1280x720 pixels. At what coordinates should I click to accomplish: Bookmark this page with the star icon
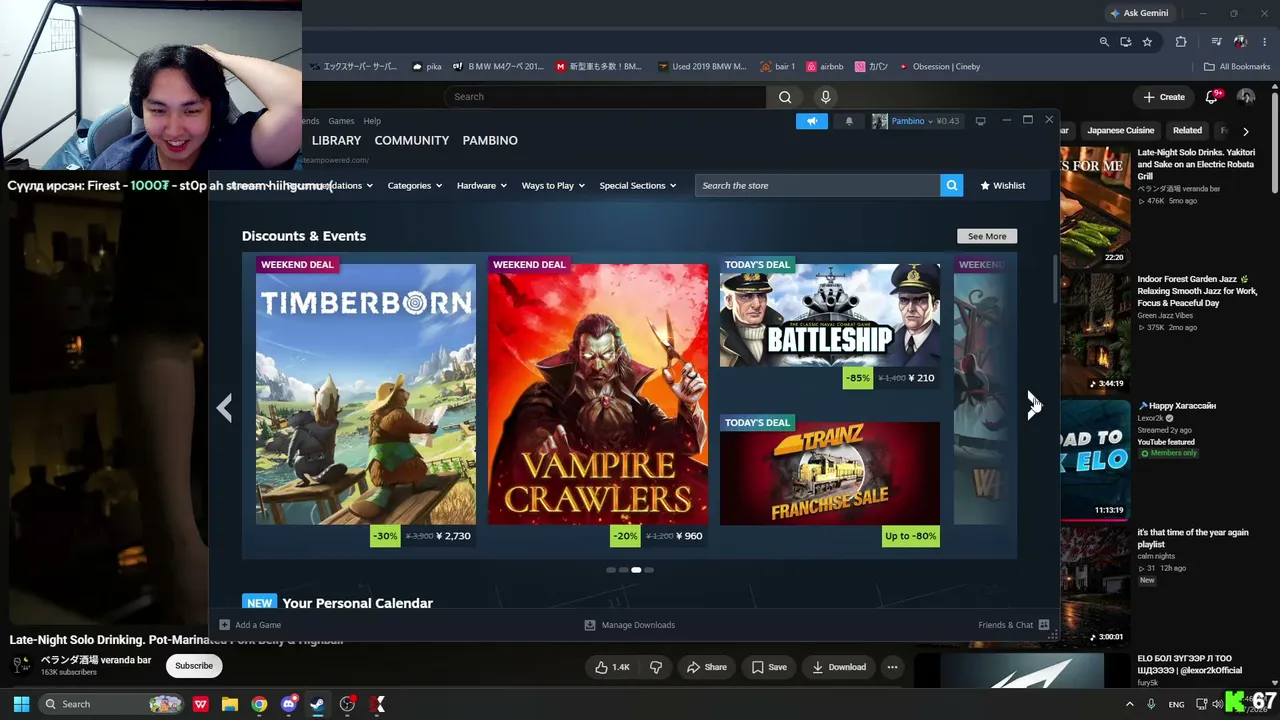[1147, 42]
